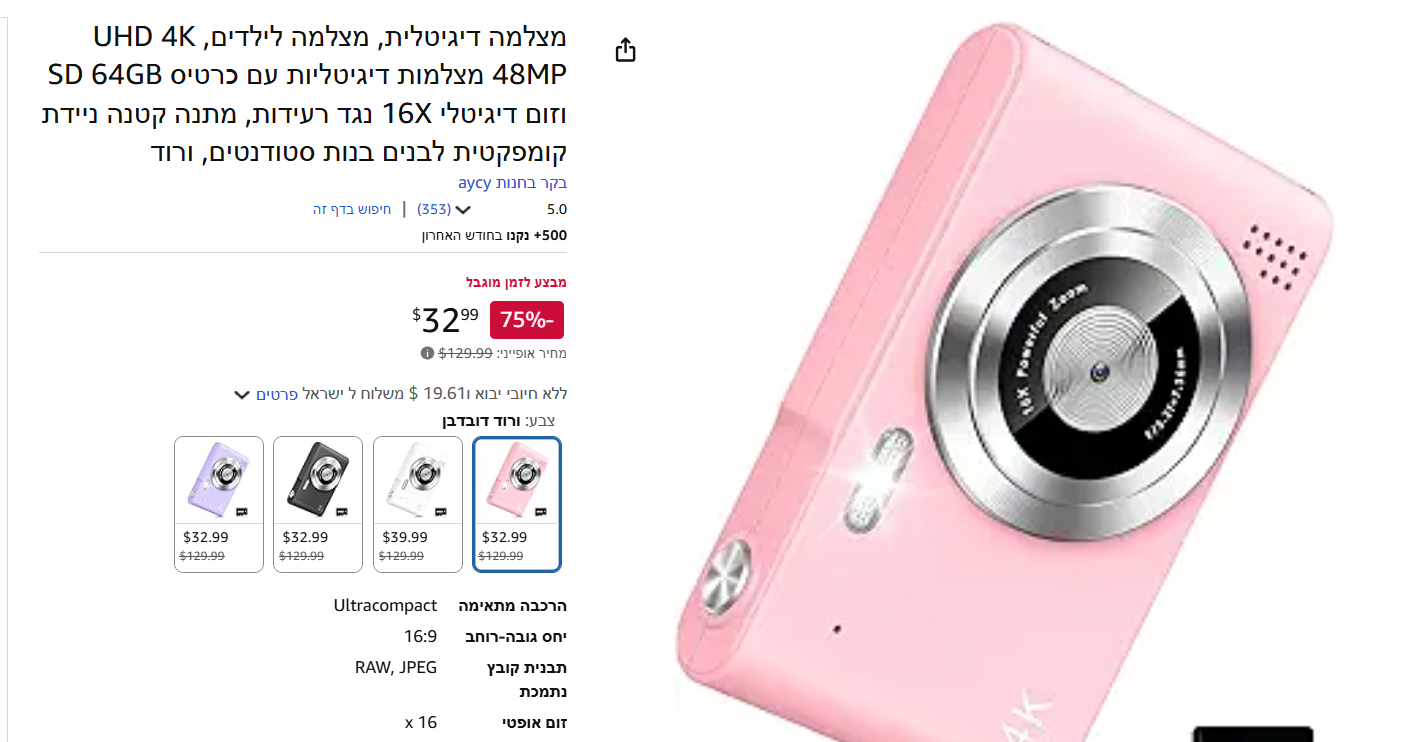Click the red 'מבצע לזמן מוגבל' deal label

516,282
